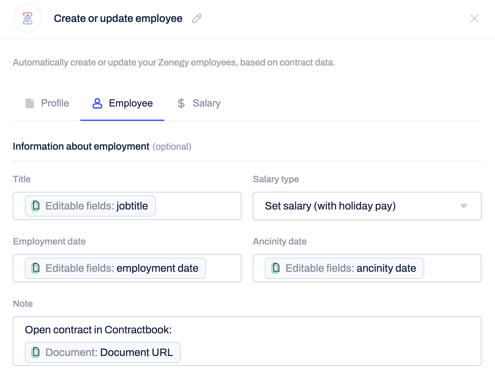The image size is (495, 368).
Task: Click into the Title input field
Action: tap(127, 206)
